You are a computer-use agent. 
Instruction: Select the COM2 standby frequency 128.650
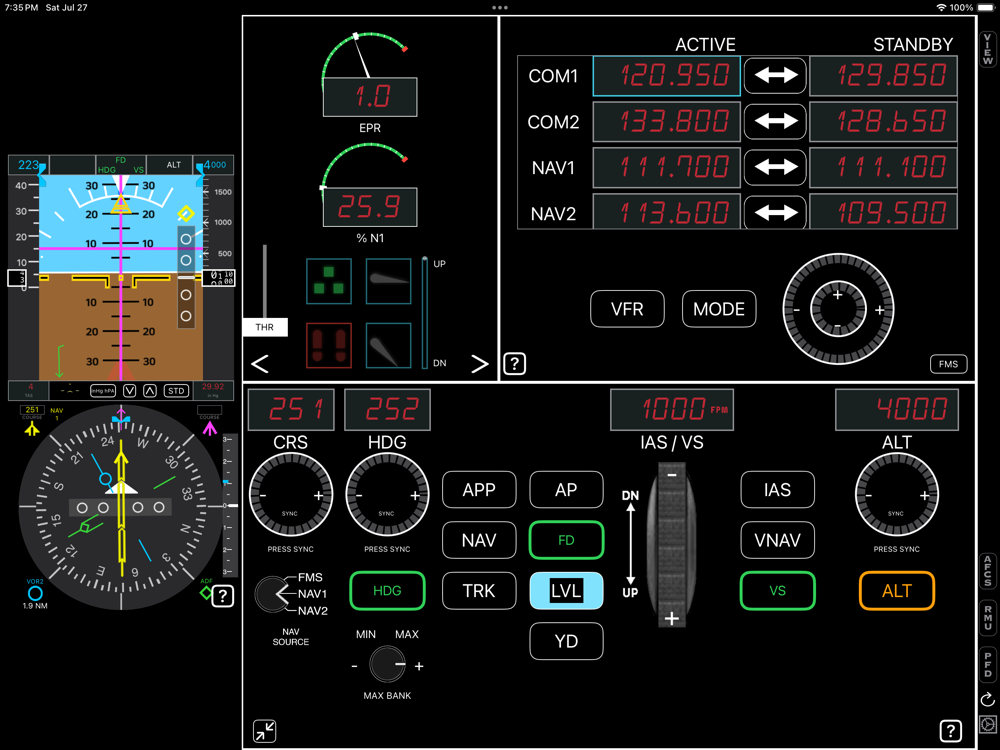883,121
